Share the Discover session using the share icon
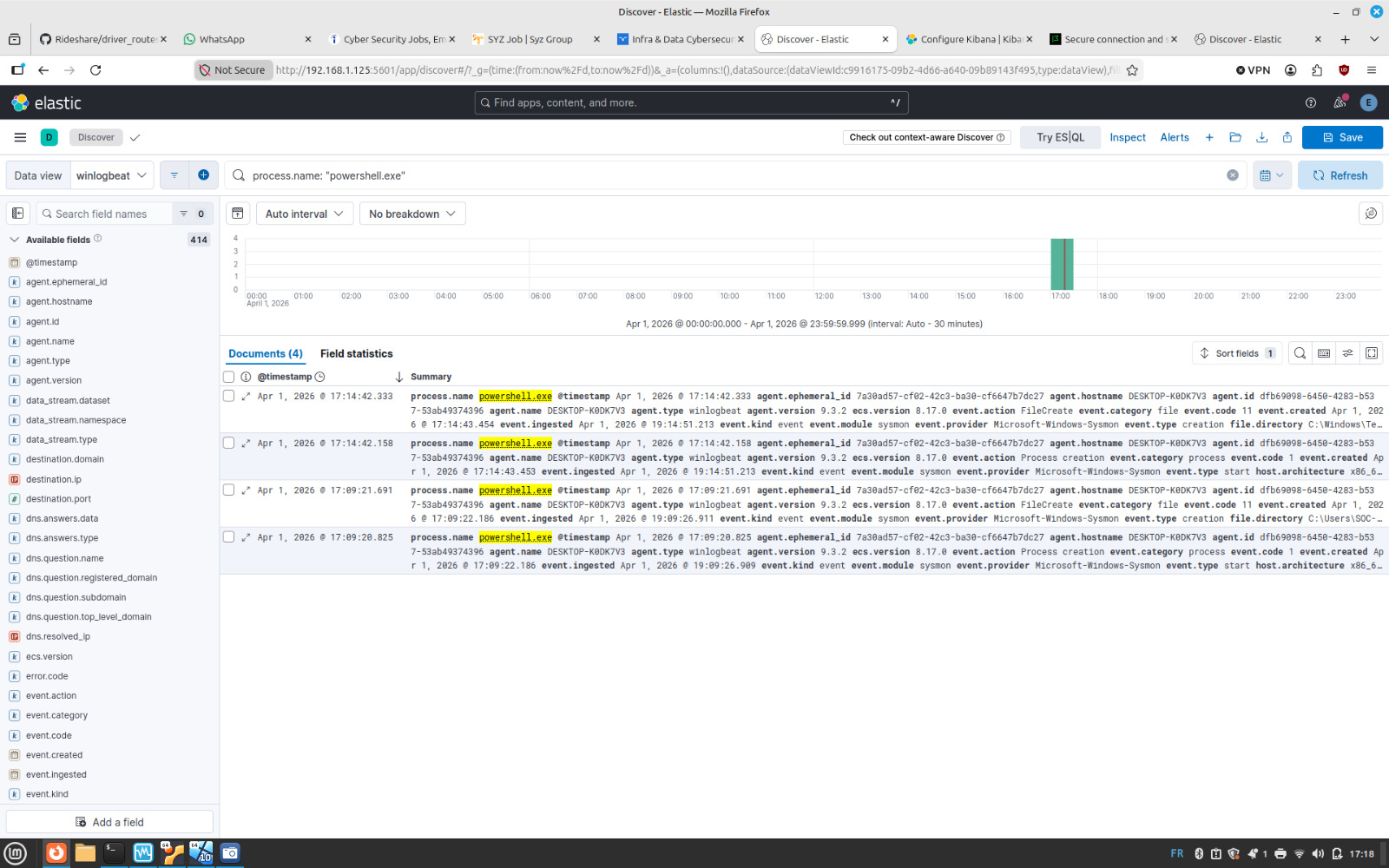1389x868 pixels. (x=1287, y=137)
